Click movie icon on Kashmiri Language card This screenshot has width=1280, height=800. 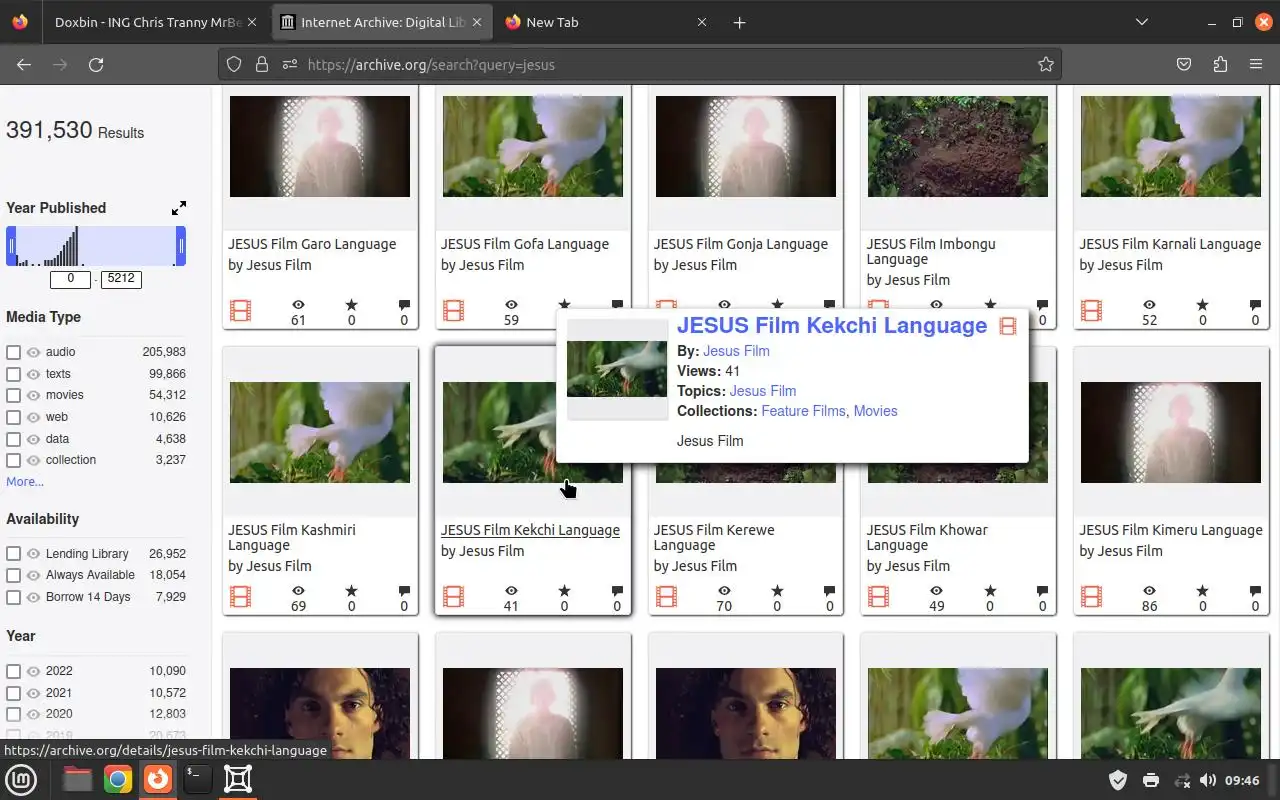240,597
